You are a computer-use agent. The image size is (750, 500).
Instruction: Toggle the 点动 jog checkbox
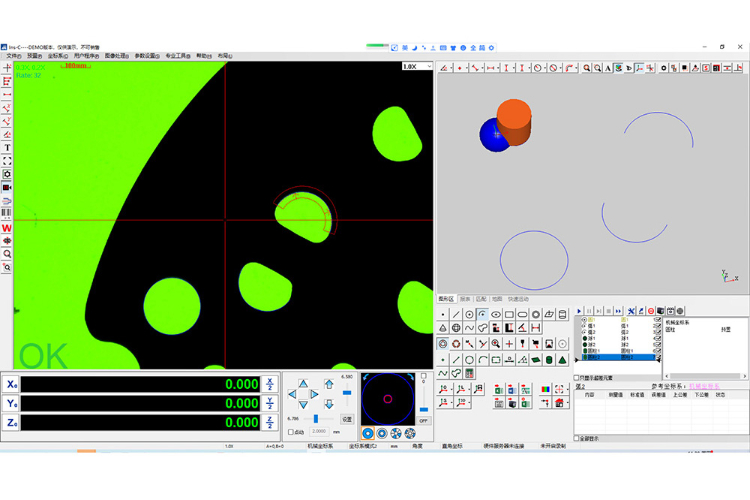pyautogui.click(x=290, y=432)
